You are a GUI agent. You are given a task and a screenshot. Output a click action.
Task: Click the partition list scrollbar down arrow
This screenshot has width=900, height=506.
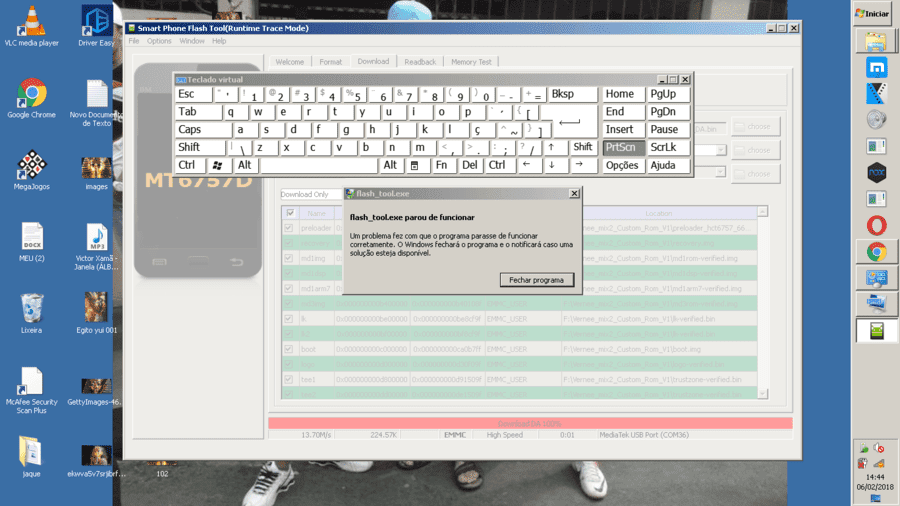point(763,394)
